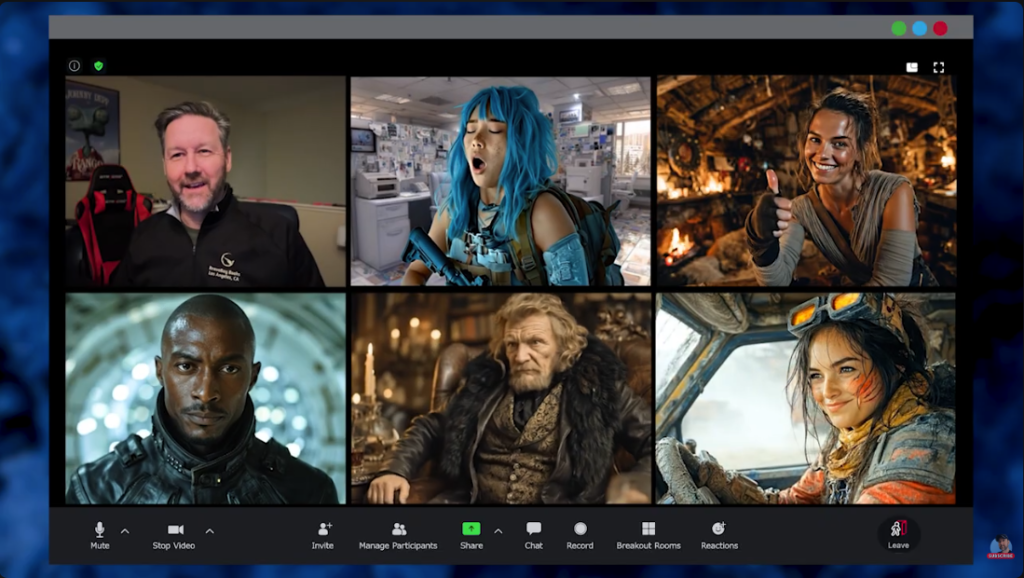Open the Invite panel

pos(322,533)
